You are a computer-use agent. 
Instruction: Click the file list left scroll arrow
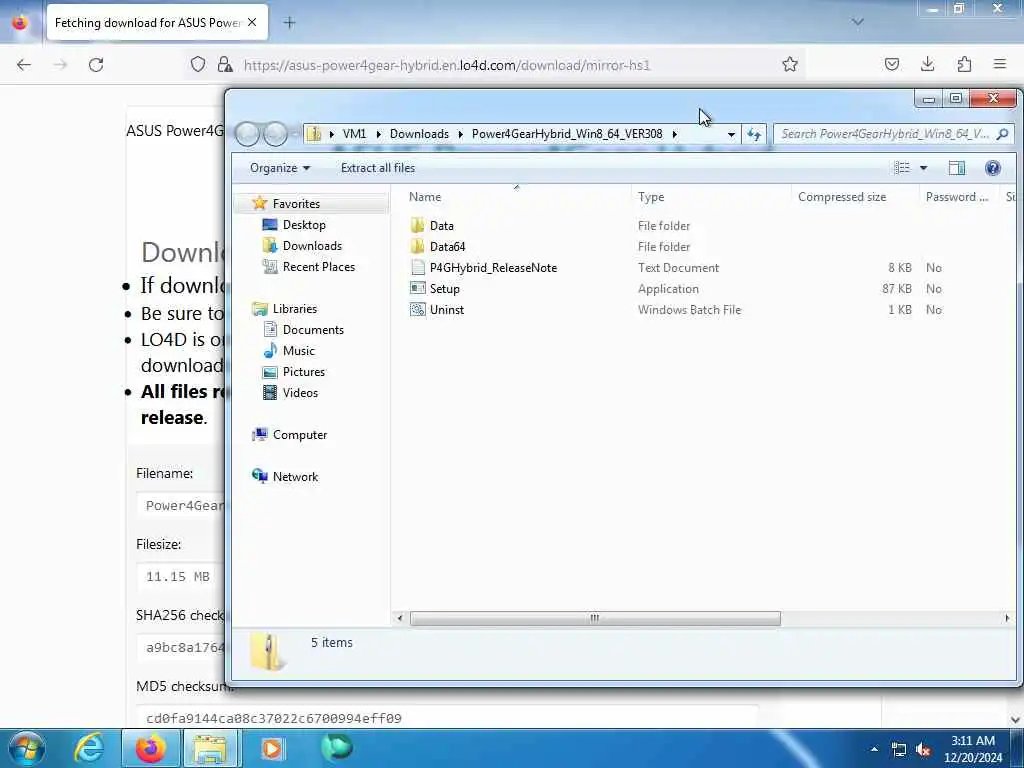point(400,618)
